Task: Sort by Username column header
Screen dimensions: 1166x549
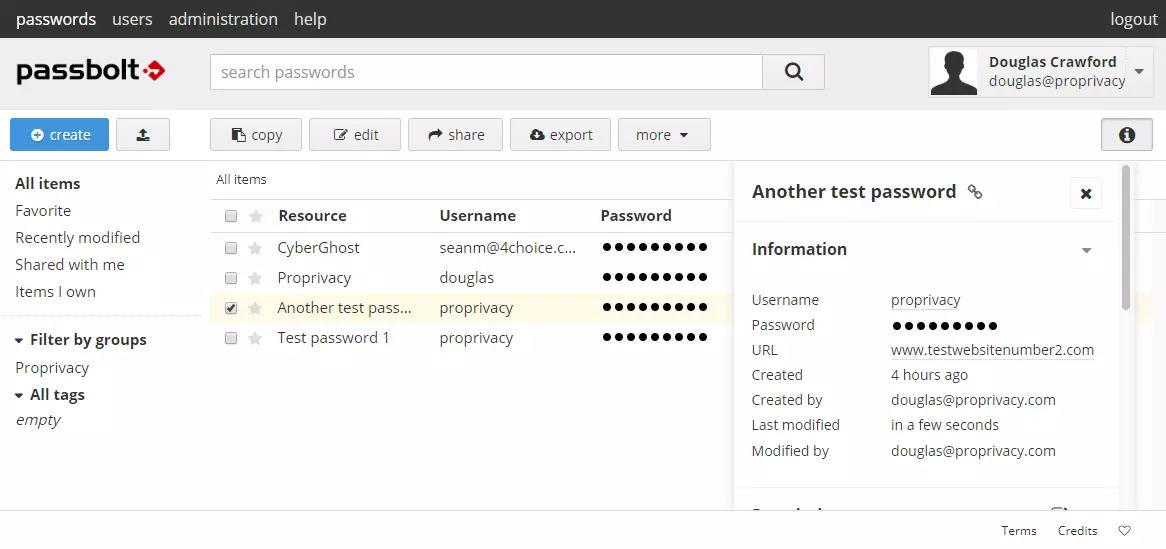Action: coord(477,216)
